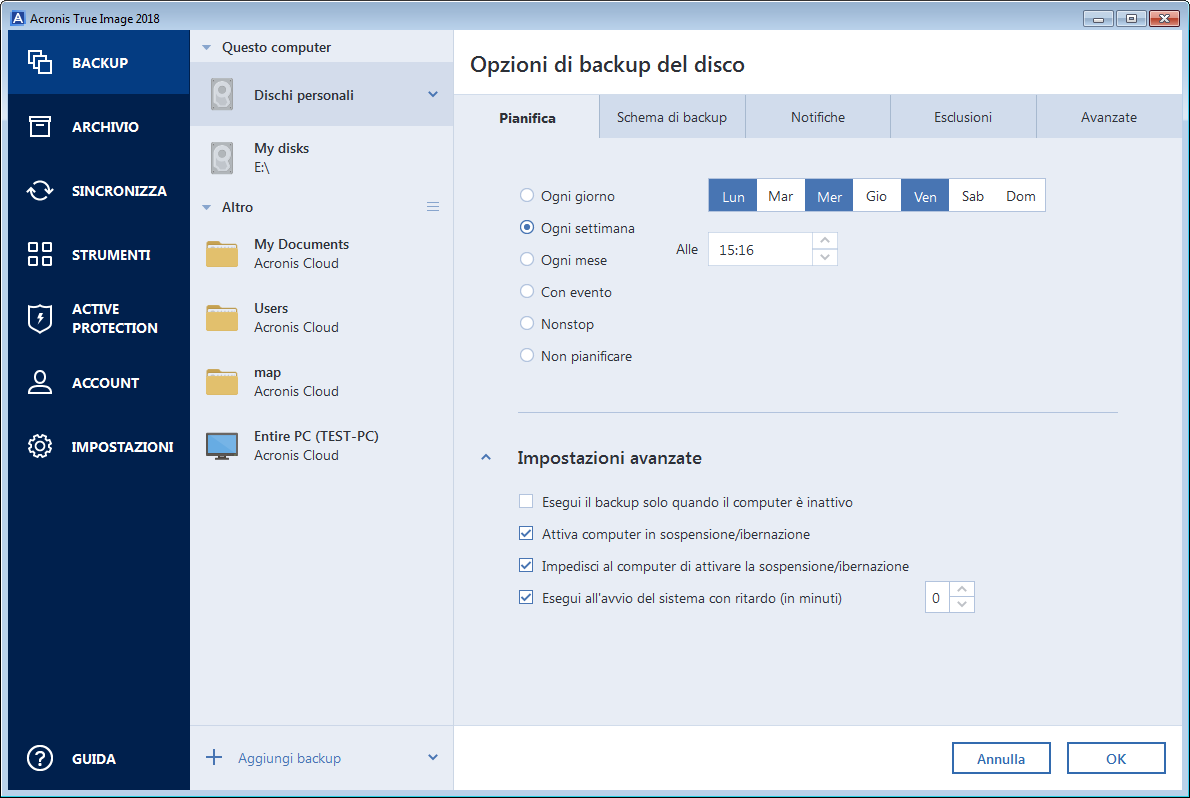Open Impostazioni gear icon
Viewport: 1190px width, 798px height.
pyautogui.click(x=39, y=446)
